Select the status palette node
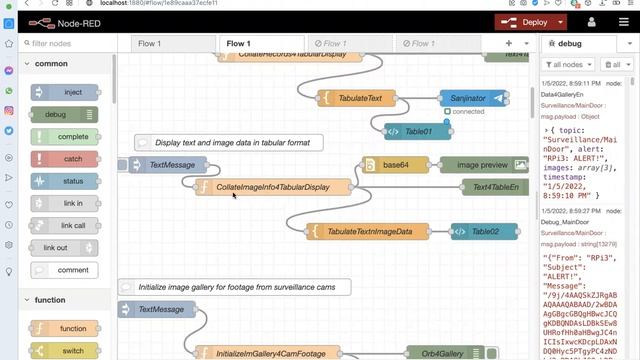640x360 pixels. point(64,181)
